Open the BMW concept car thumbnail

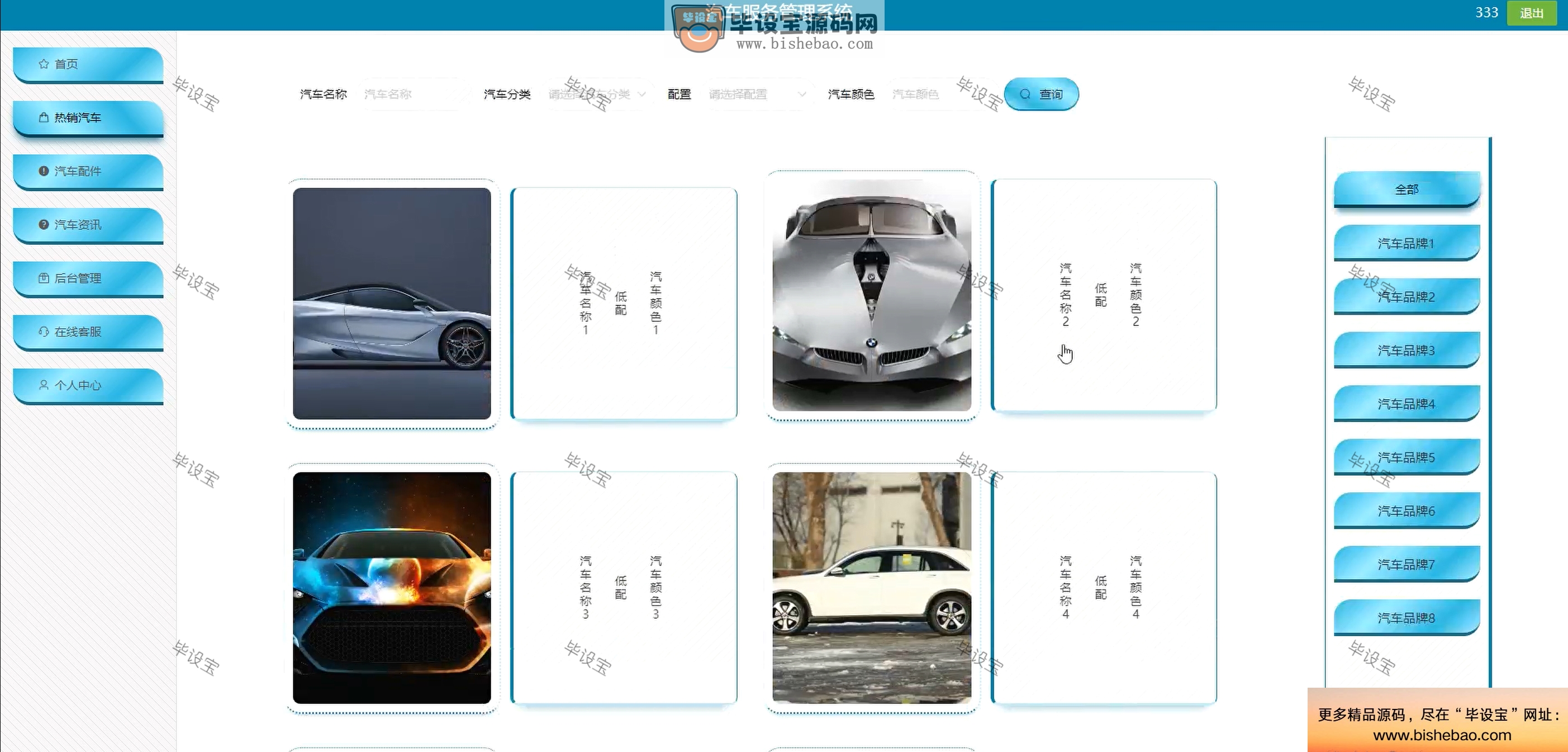coord(872,295)
